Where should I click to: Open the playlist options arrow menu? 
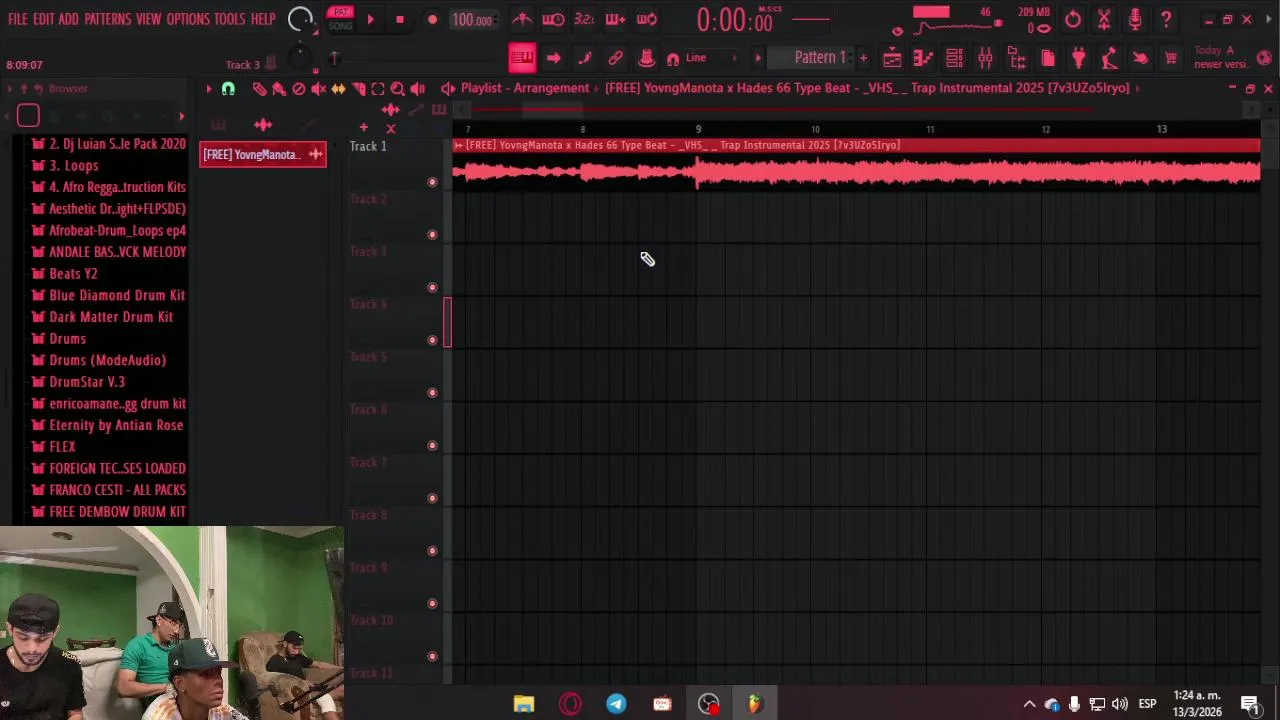point(209,89)
